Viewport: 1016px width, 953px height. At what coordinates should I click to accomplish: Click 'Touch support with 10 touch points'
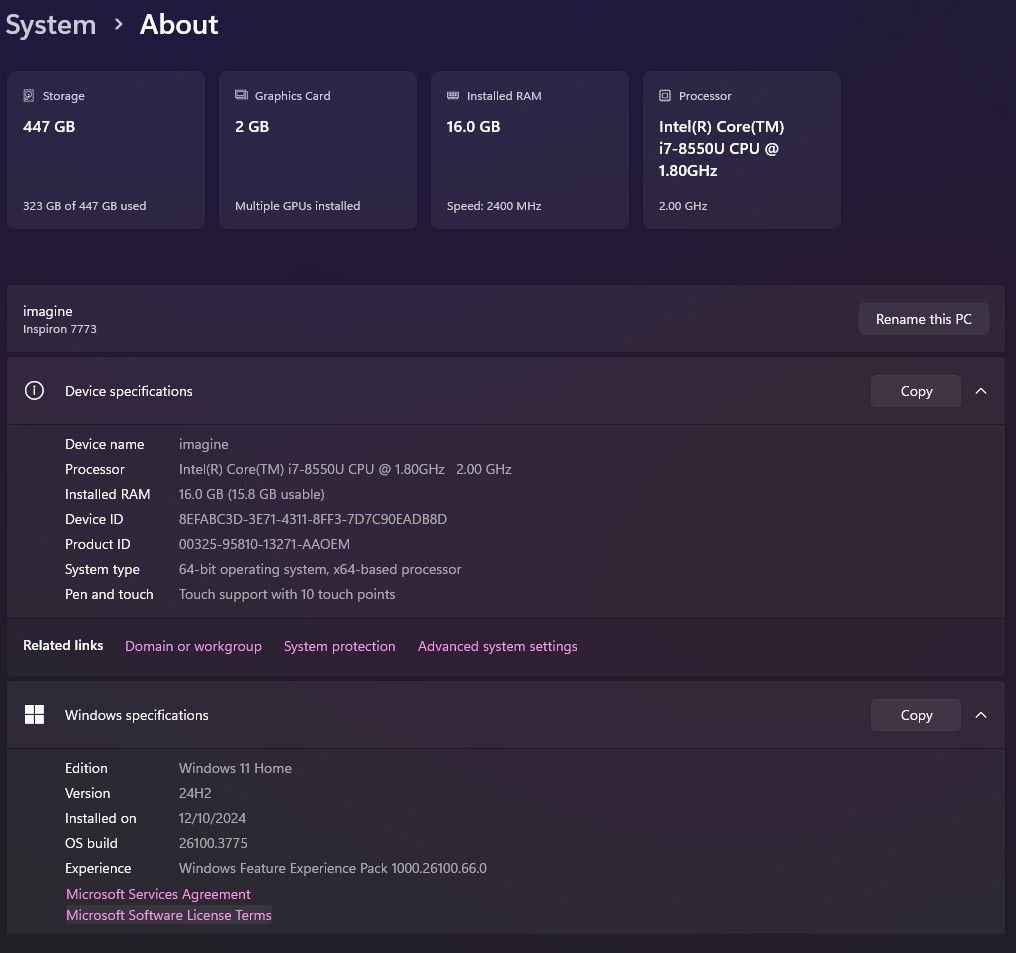[287, 594]
